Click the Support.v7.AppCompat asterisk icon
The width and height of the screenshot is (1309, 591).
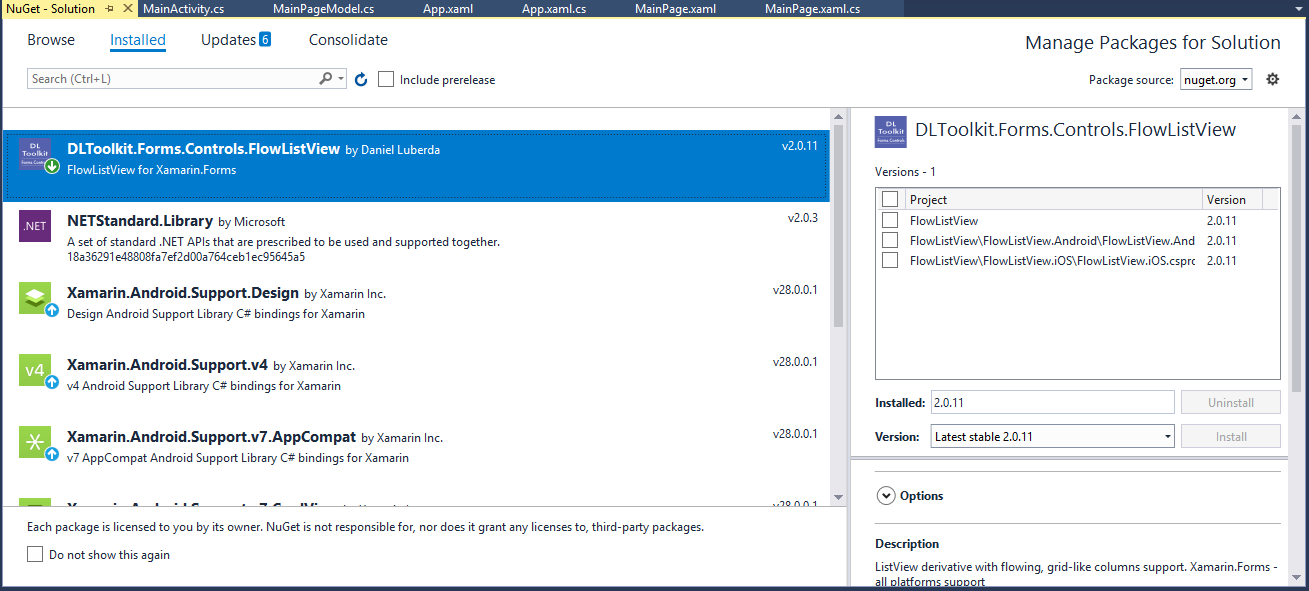coord(33,442)
